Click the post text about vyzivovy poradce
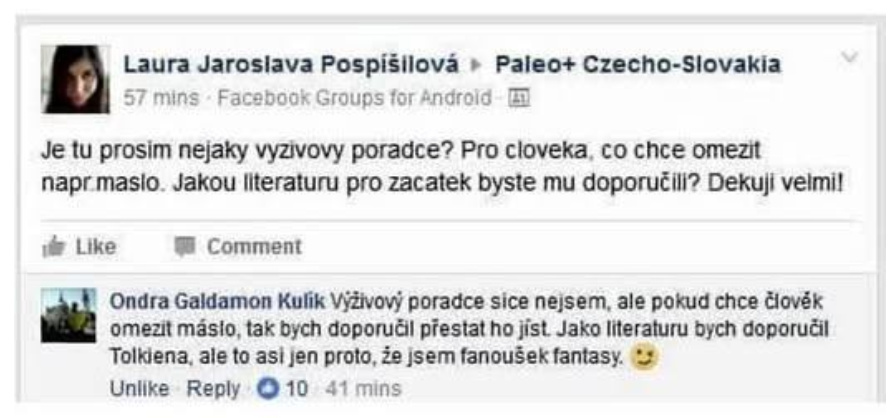895x418 pixels. pyautogui.click(x=442, y=168)
